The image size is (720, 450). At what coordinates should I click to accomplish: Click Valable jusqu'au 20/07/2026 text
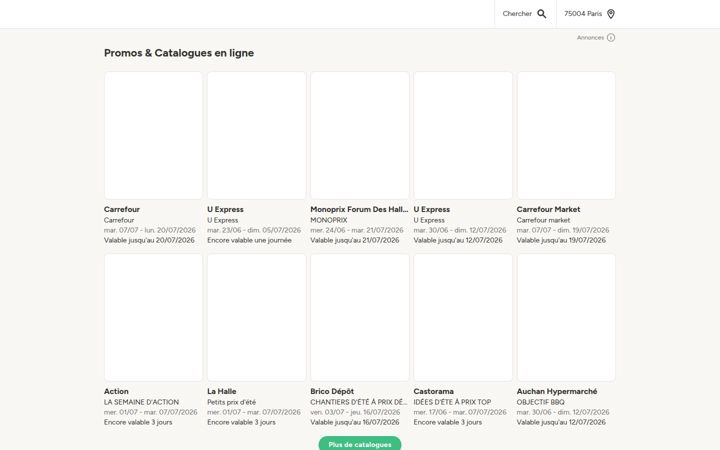[x=149, y=240]
